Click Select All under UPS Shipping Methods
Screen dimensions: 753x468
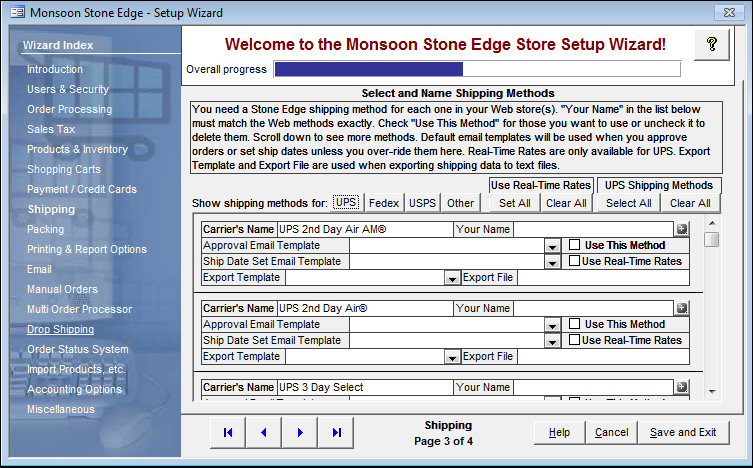click(x=629, y=203)
